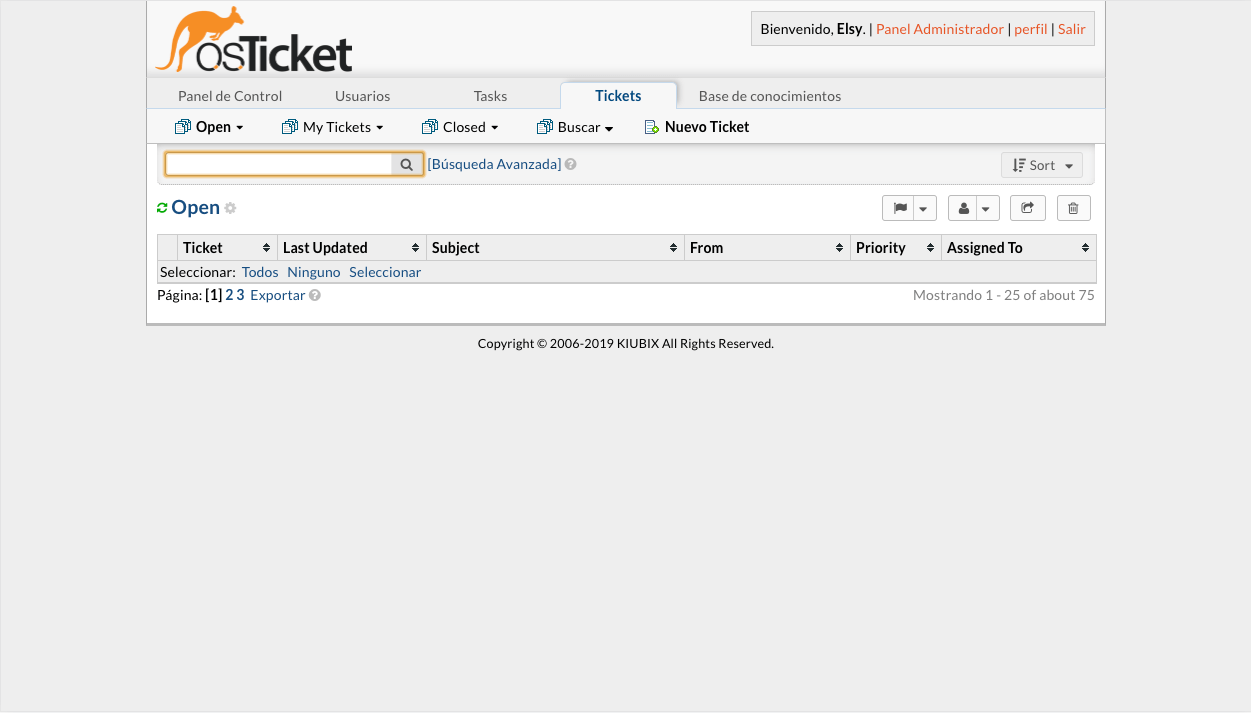Click the assign person icon button

coord(963,208)
